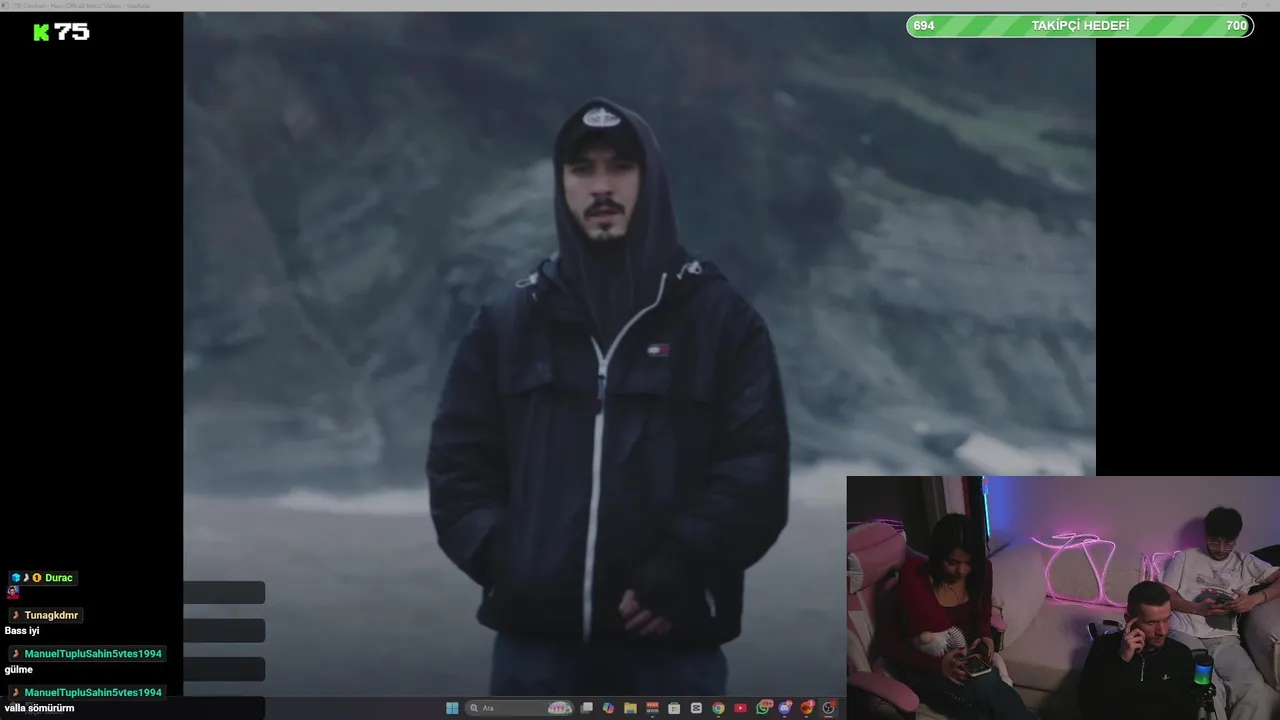Open WhatsApp with unread badge

(x=763, y=708)
